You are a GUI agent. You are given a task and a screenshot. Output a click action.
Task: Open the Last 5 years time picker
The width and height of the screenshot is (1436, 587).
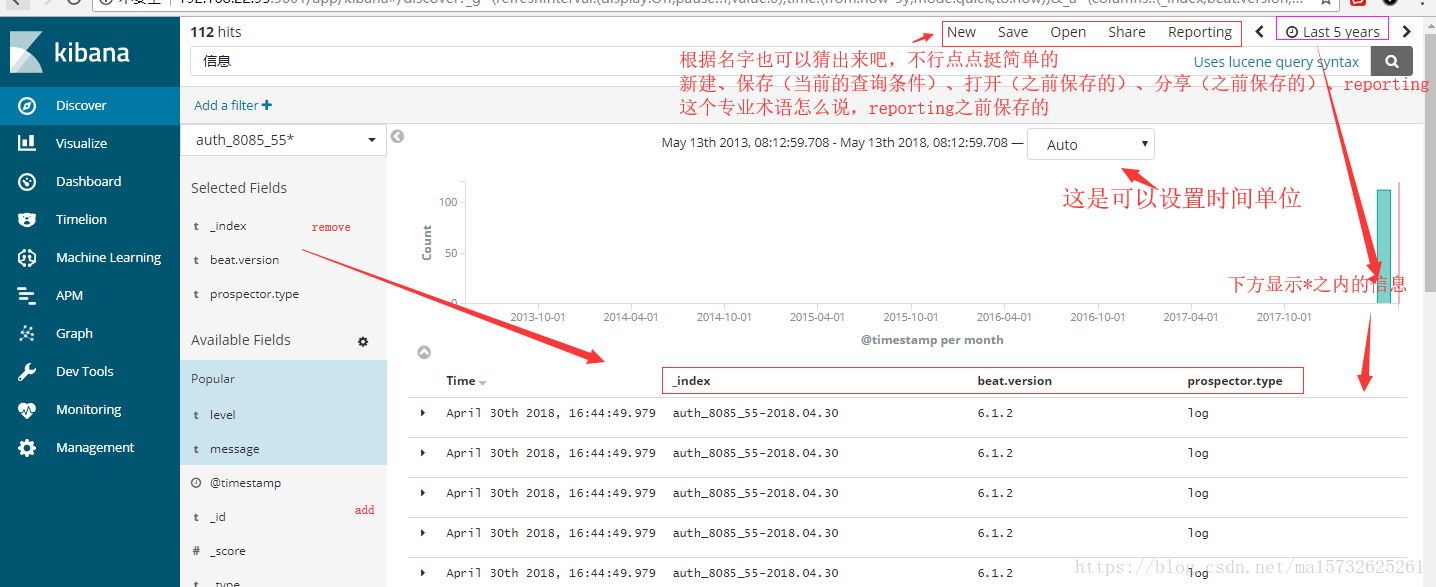(1332, 30)
